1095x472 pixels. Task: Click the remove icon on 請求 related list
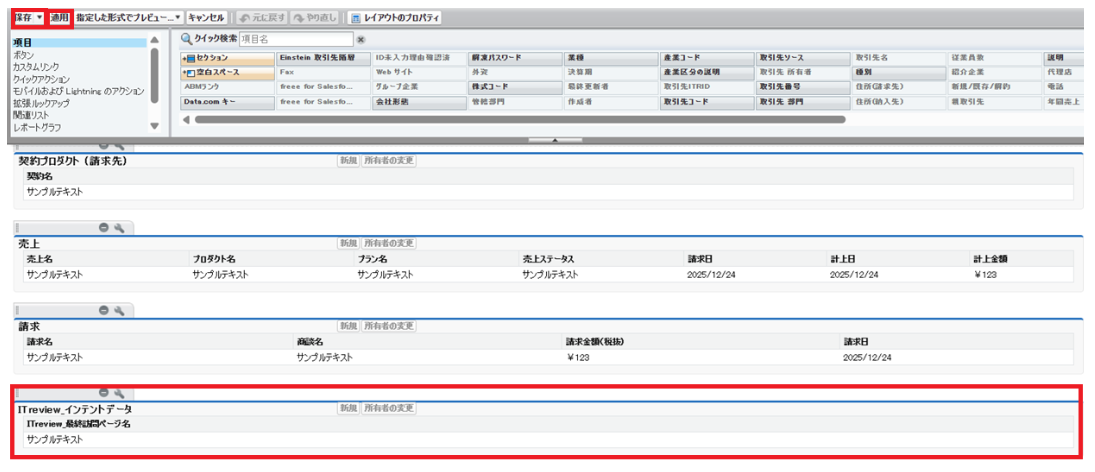click(x=104, y=311)
